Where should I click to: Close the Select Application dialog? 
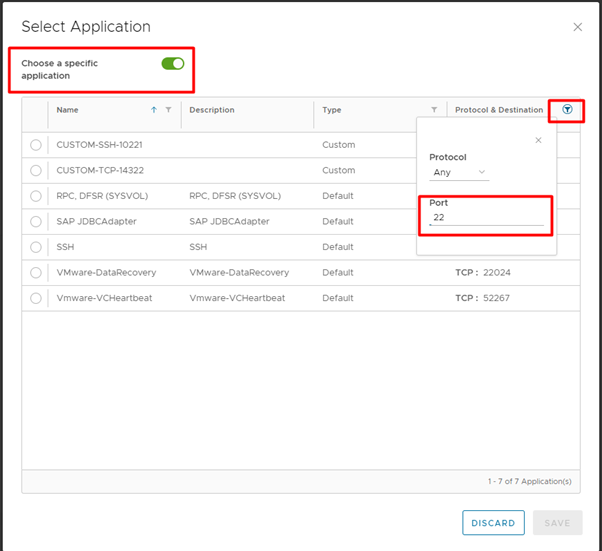(x=577, y=27)
